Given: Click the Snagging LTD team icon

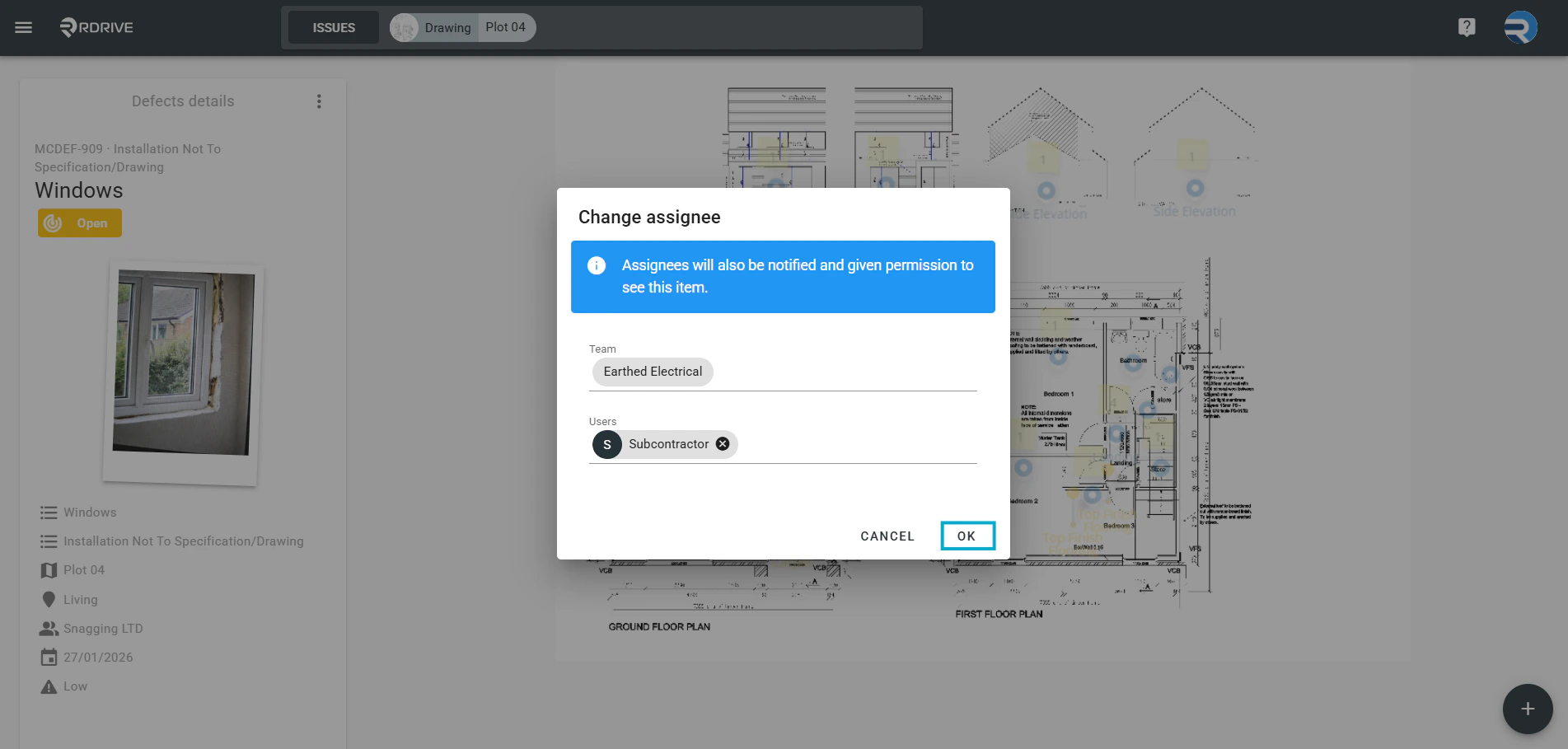Looking at the screenshot, I should point(49,628).
